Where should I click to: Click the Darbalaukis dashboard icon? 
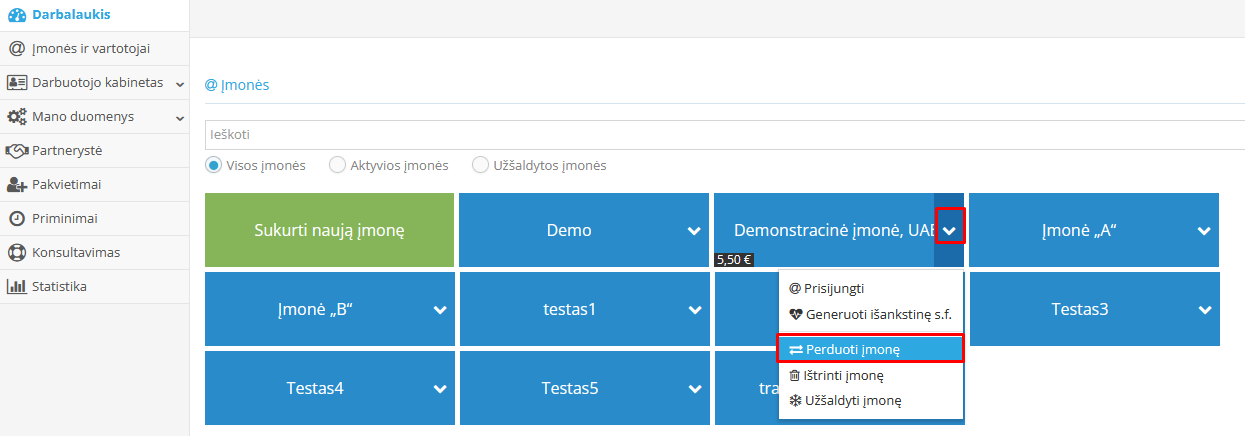coord(17,15)
